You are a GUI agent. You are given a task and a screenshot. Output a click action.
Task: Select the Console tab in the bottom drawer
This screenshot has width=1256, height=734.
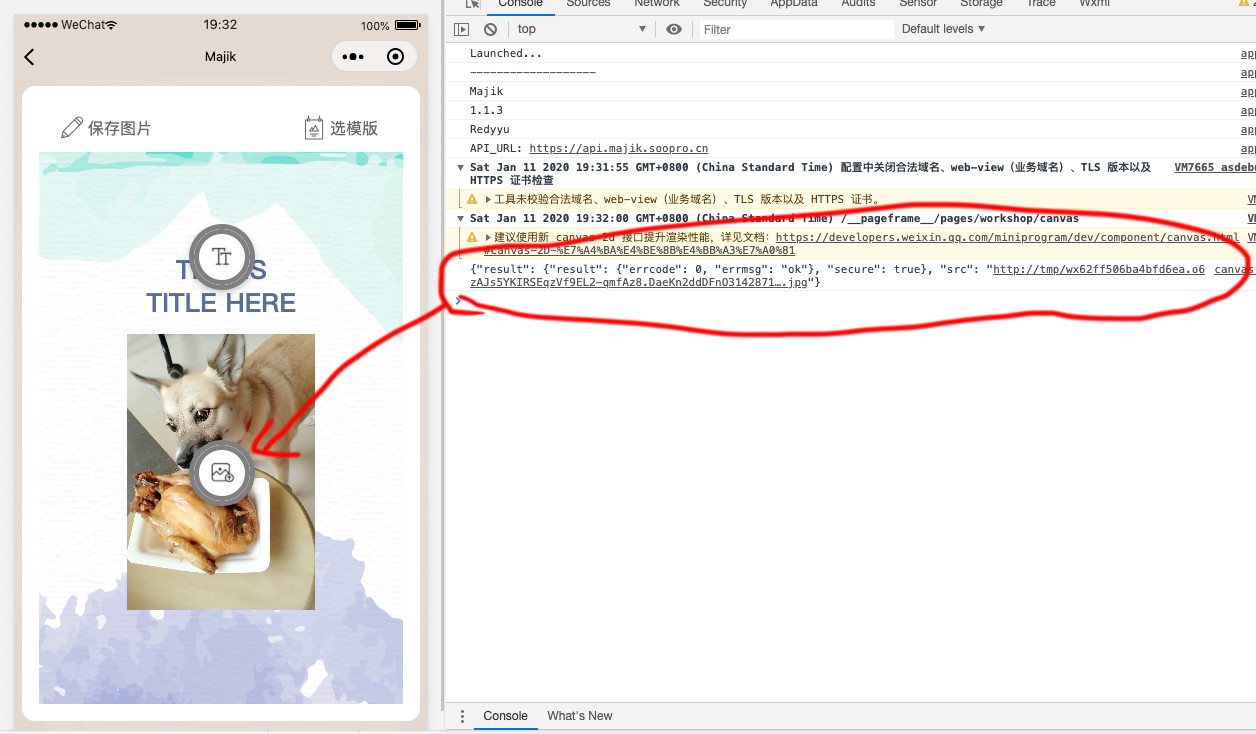pyautogui.click(x=505, y=716)
